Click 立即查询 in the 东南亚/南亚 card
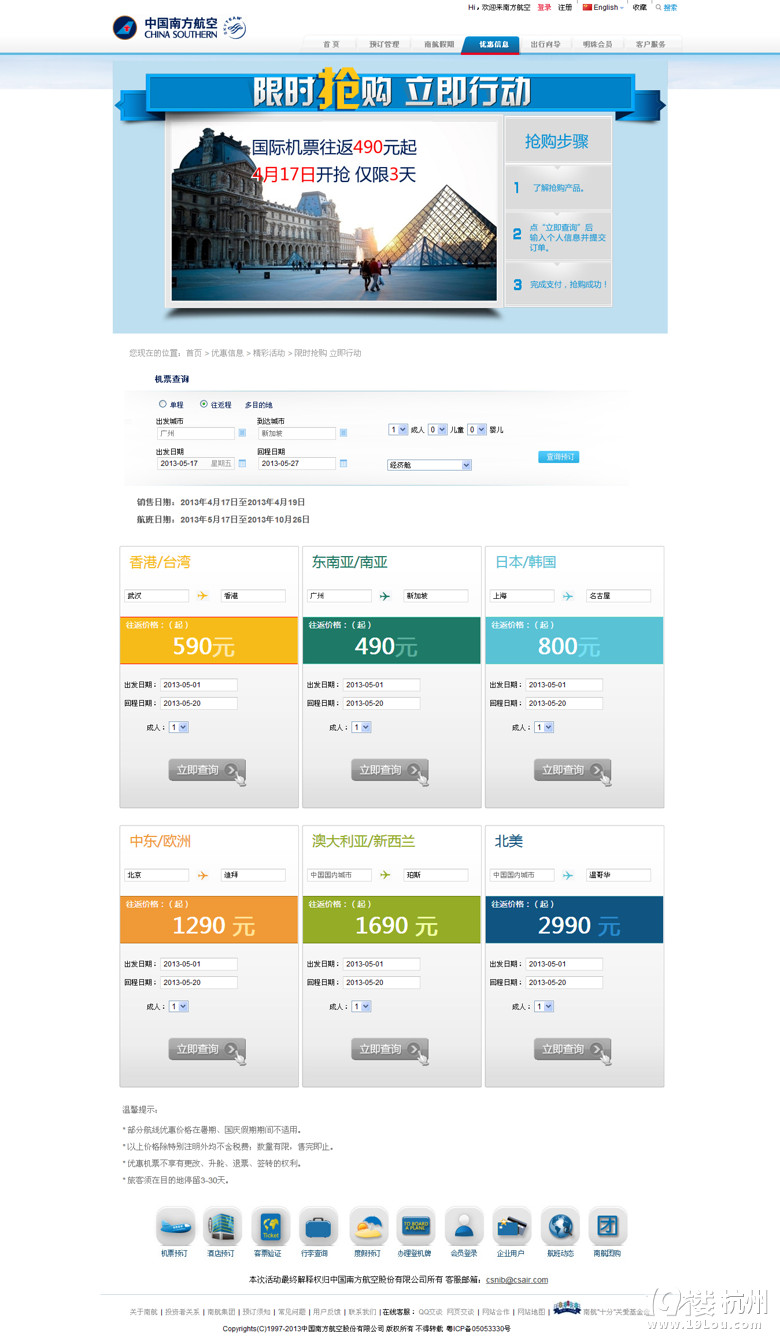The width and height of the screenshot is (780, 1337). 390,770
